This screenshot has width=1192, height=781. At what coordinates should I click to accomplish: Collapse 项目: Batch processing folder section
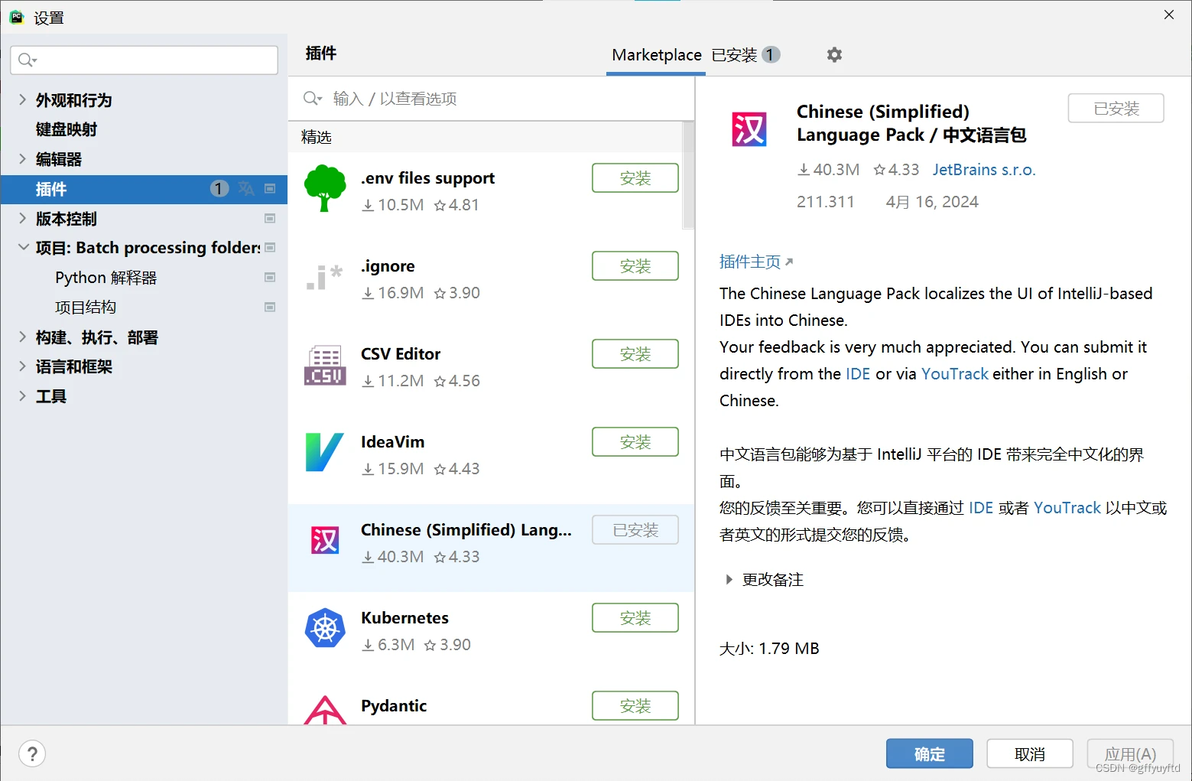tap(23, 247)
